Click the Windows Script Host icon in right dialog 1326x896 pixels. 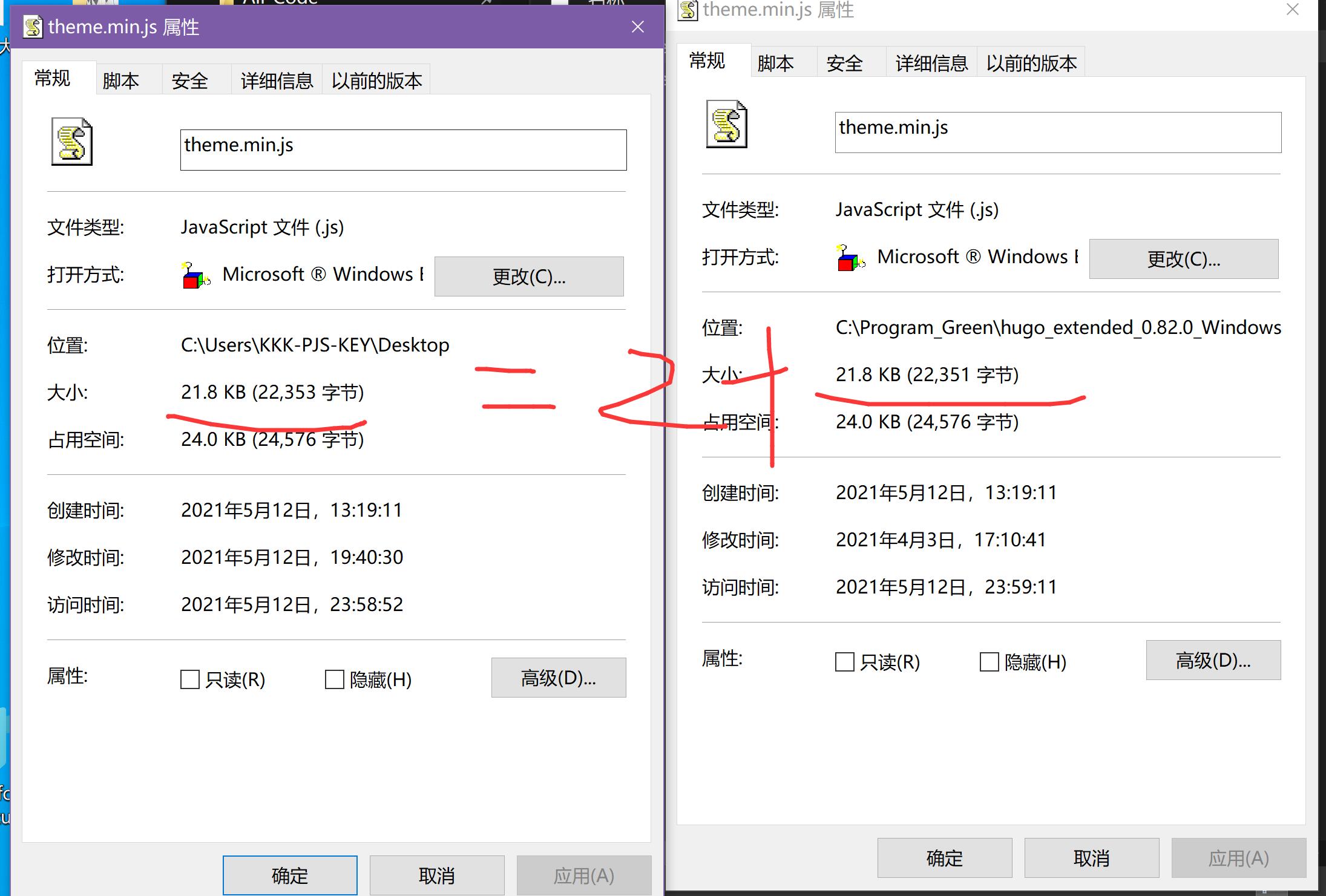(x=850, y=258)
